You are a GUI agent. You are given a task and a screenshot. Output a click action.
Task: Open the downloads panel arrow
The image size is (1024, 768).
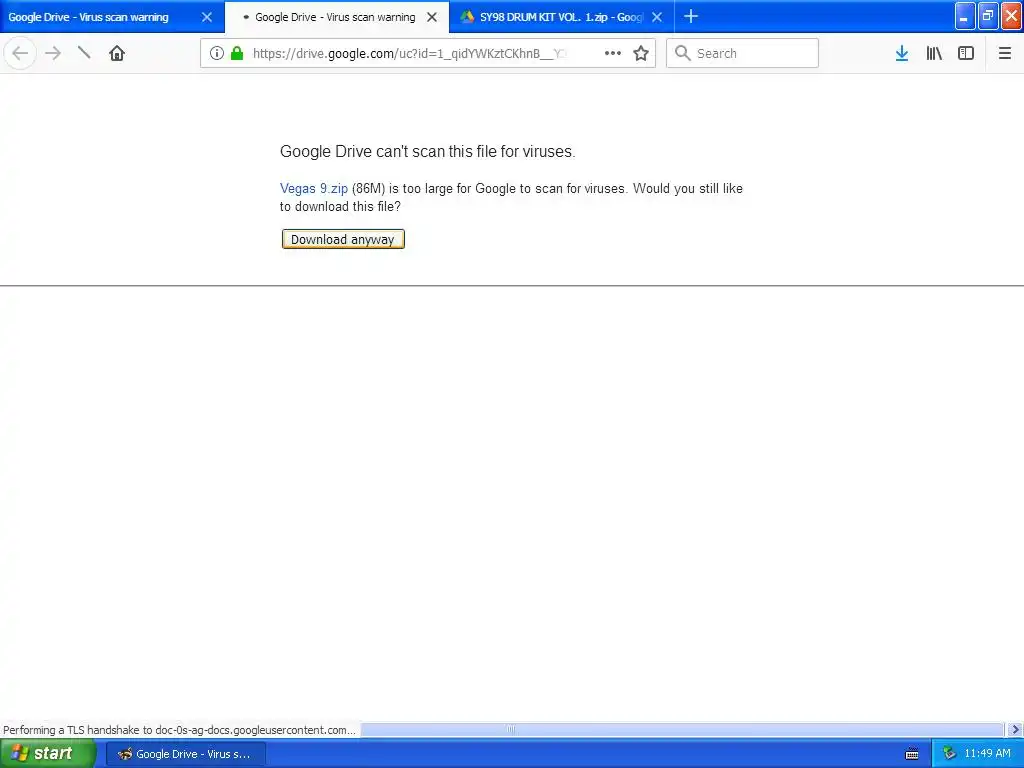pyautogui.click(x=902, y=53)
